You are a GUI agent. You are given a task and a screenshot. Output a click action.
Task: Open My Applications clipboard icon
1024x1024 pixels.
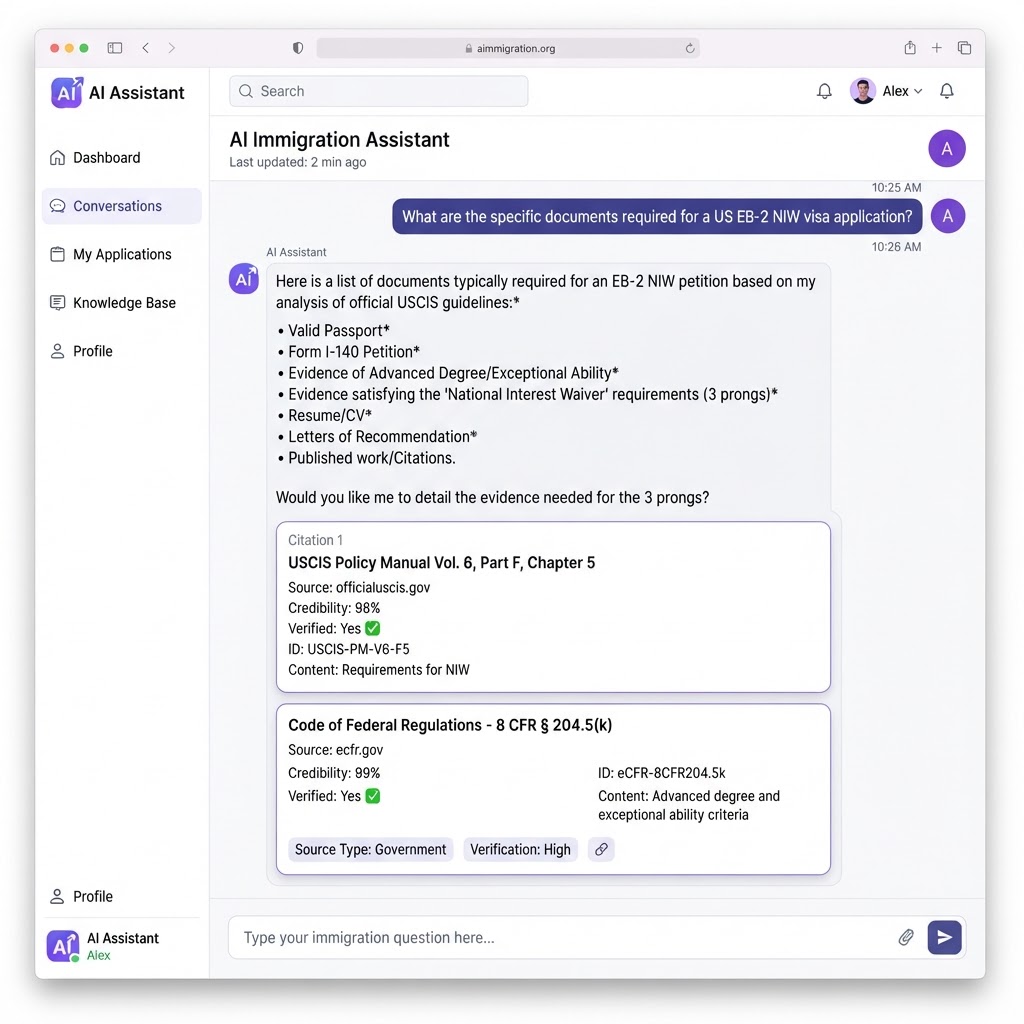pos(57,254)
